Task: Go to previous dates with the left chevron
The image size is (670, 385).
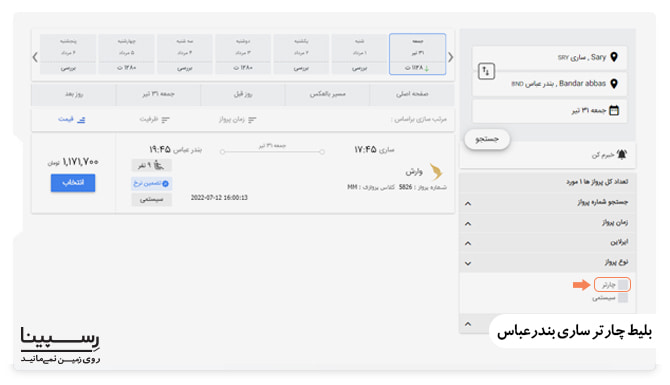Action: coord(35,57)
